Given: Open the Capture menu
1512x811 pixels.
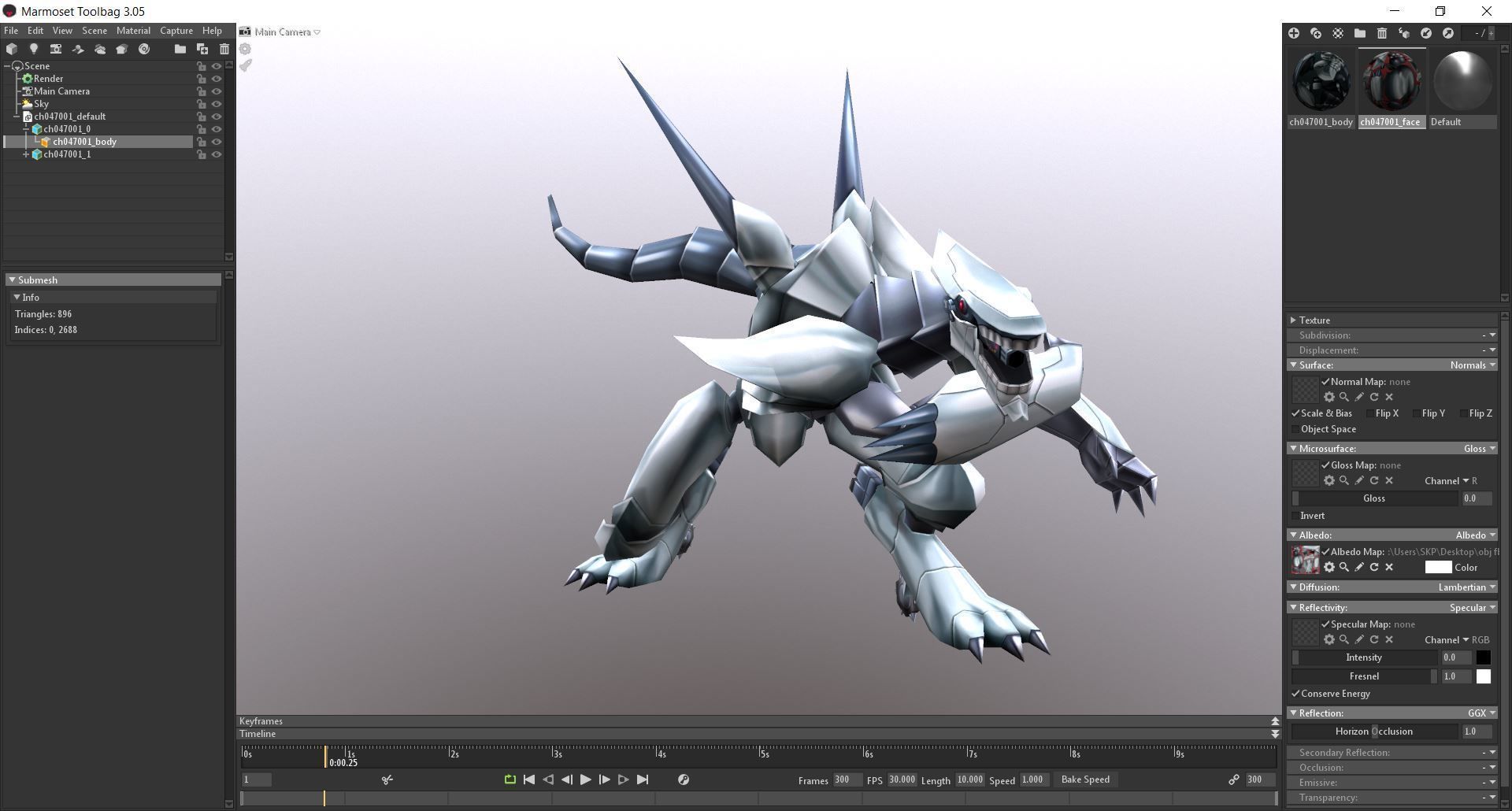Looking at the screenshot, I should click(x=176, y=31).
